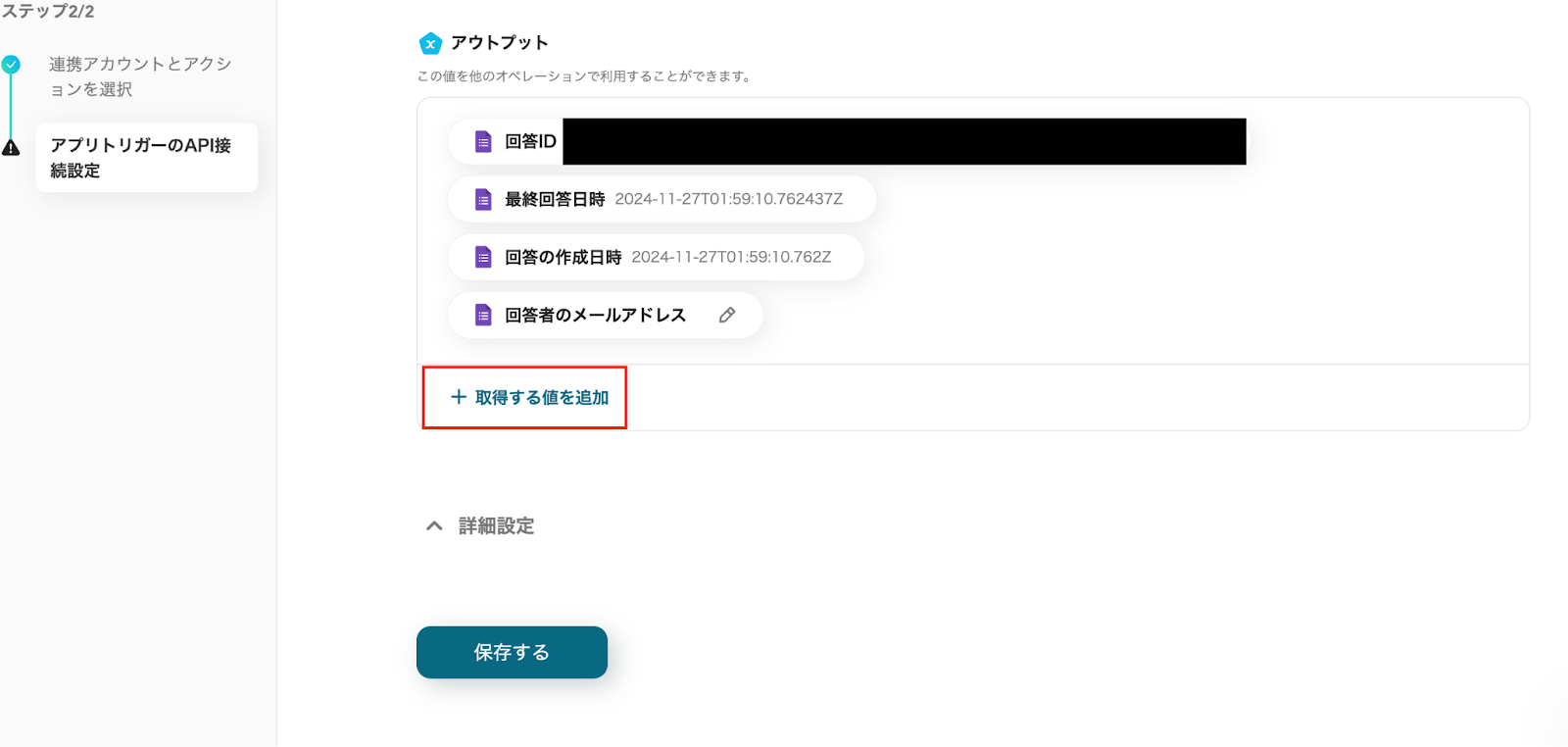The image size is (1568, 747).
Task: Click the form icon beside 最終回答日時
Action: (483, 200)
